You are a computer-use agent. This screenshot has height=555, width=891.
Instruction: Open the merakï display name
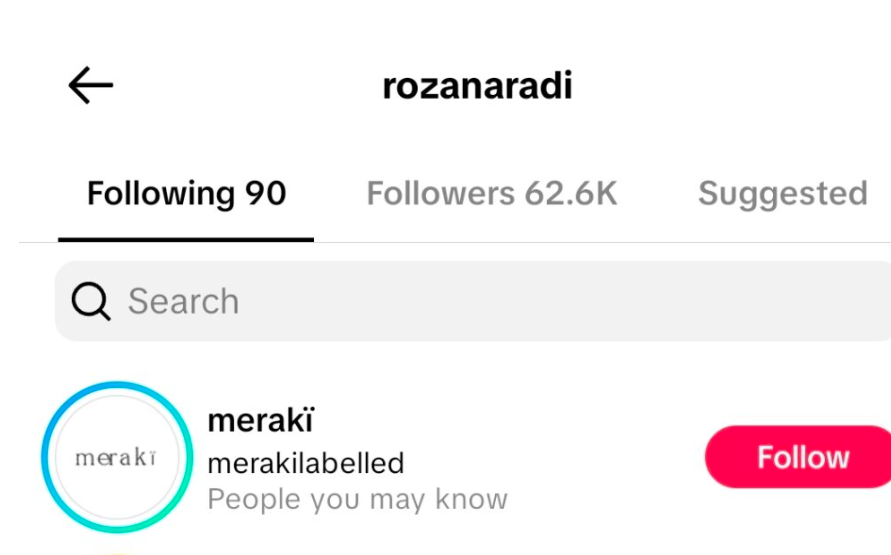click(x=261, y=420)
